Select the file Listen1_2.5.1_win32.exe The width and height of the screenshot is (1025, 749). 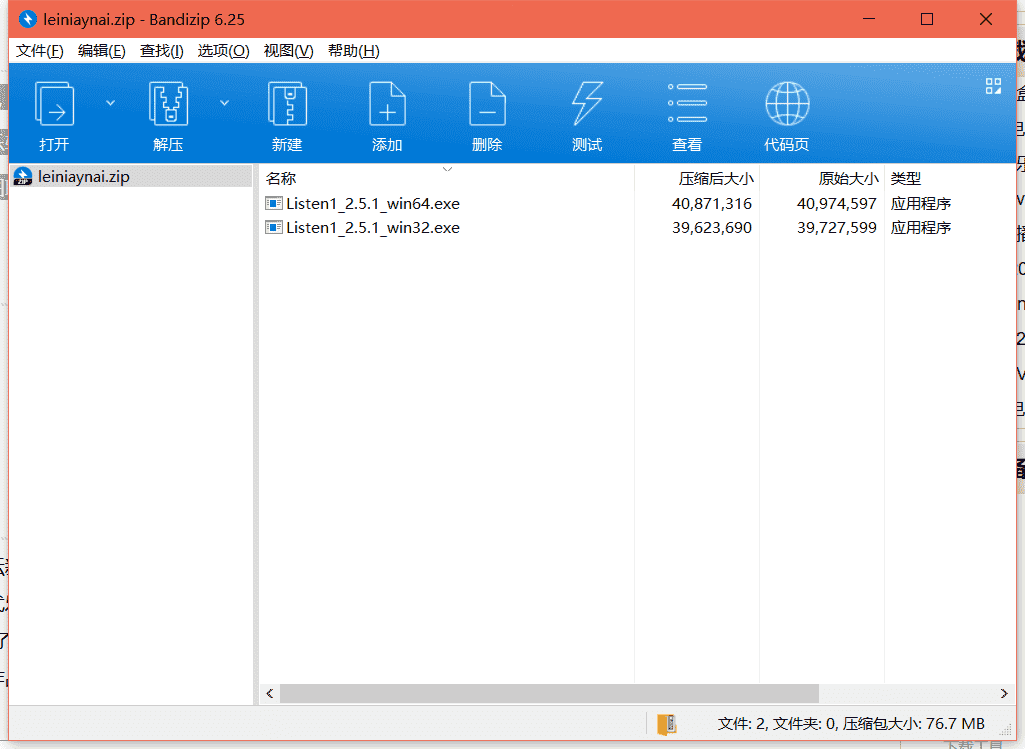click(x=373, y=227)
